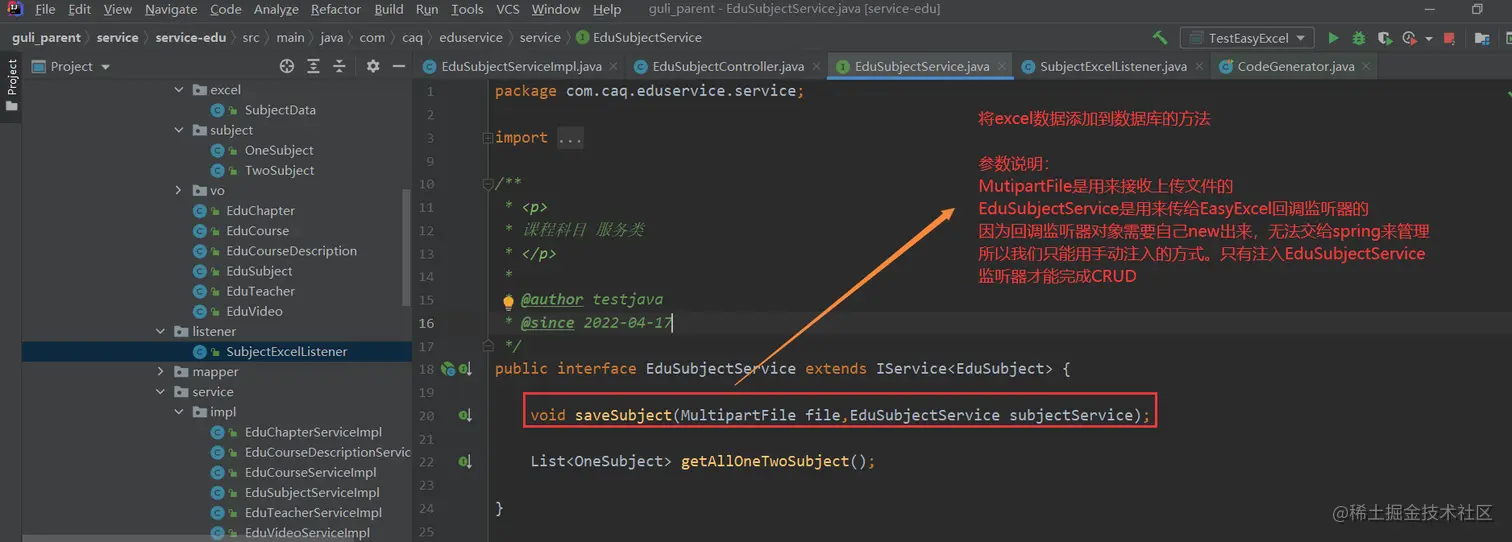Image resolution: width=1512 pixels, height=542 pixels.
Task: Expand the vo folder in project tree
Action: [x=179, y=190]
